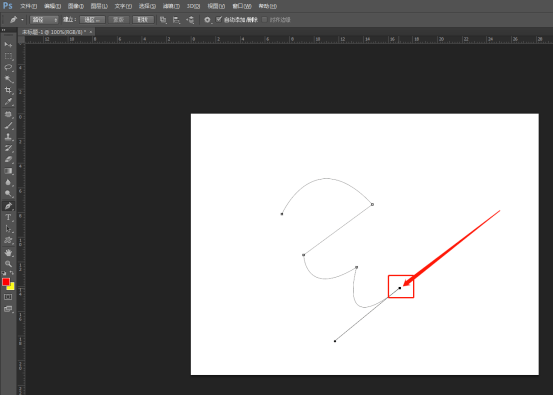Open the Window menu
The width and height of the screenshot is (554, 395).
tap(242, 6)
